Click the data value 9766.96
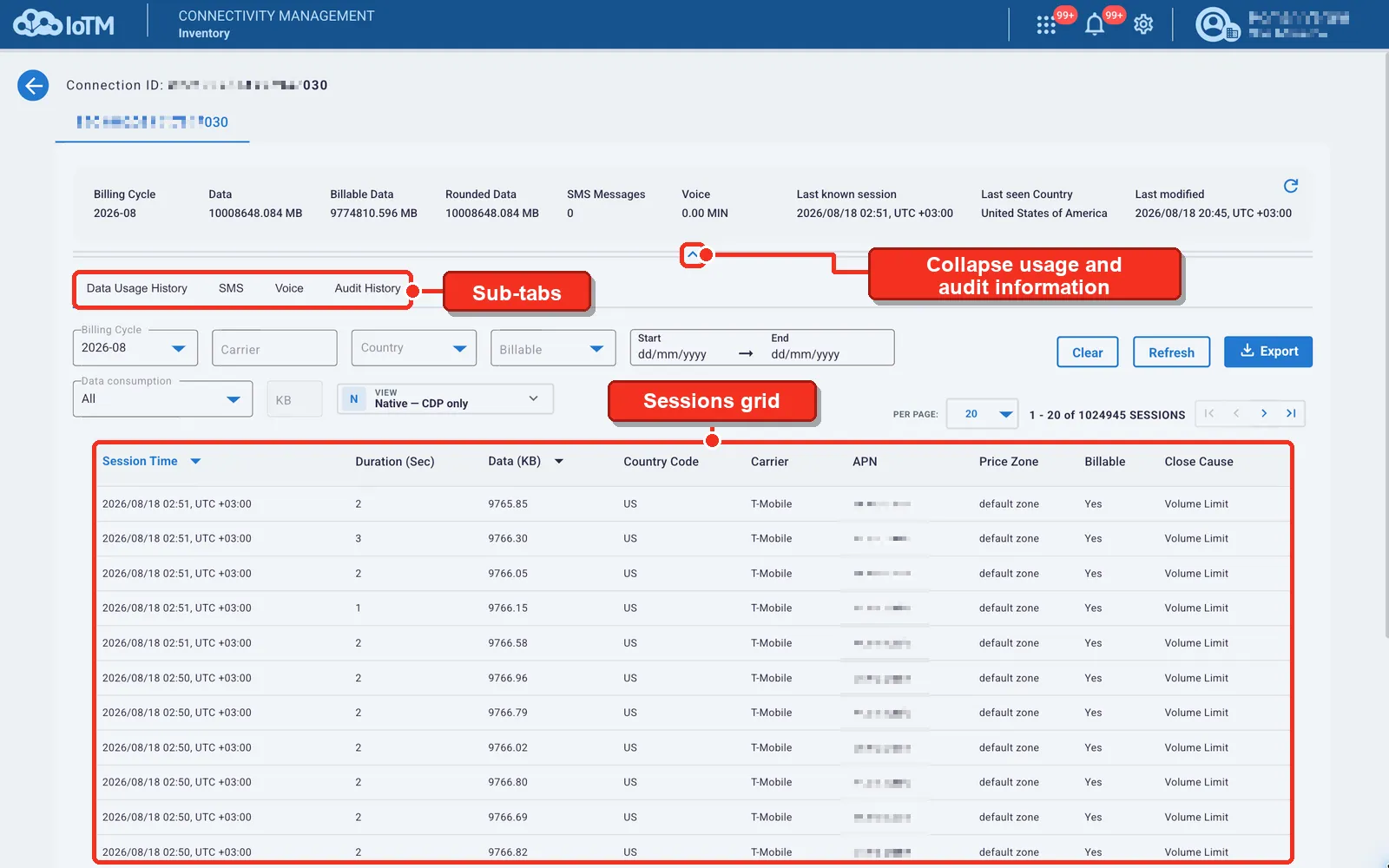The width and height of the screenshot is (1389, 868). pos(508,678)
